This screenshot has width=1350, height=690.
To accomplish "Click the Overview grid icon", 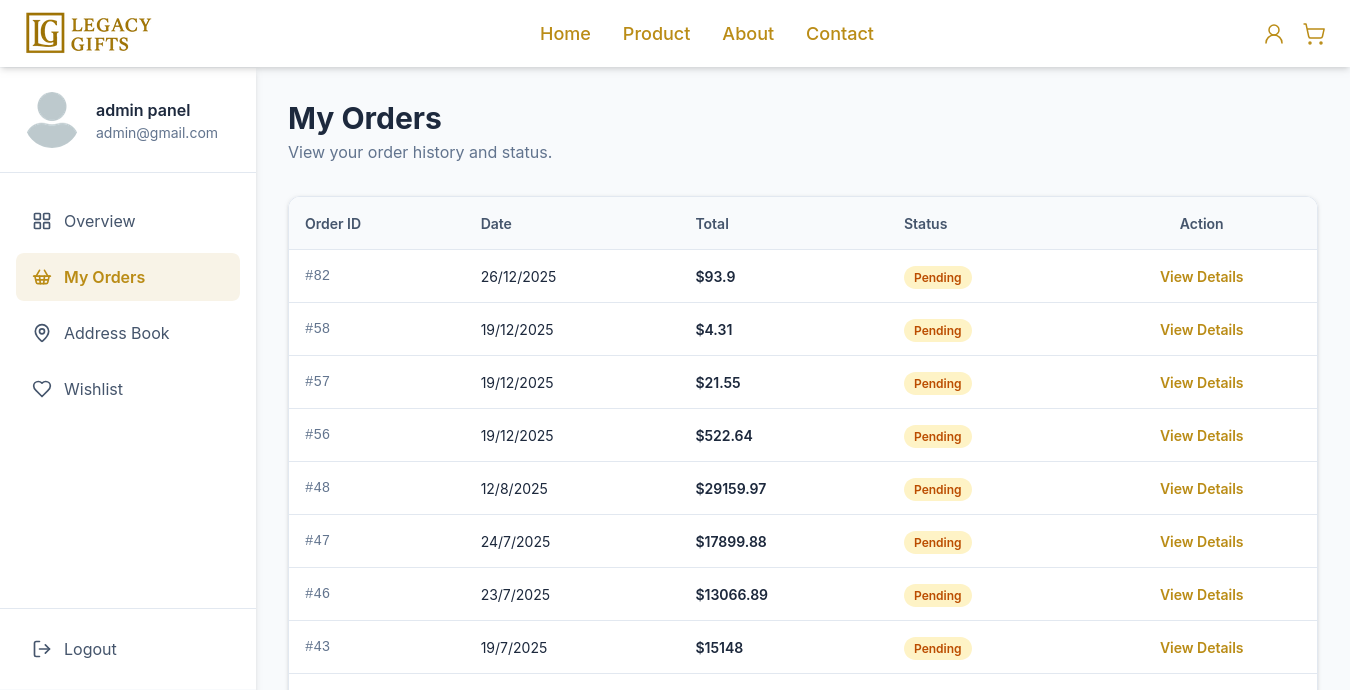I will pos(42,221).
